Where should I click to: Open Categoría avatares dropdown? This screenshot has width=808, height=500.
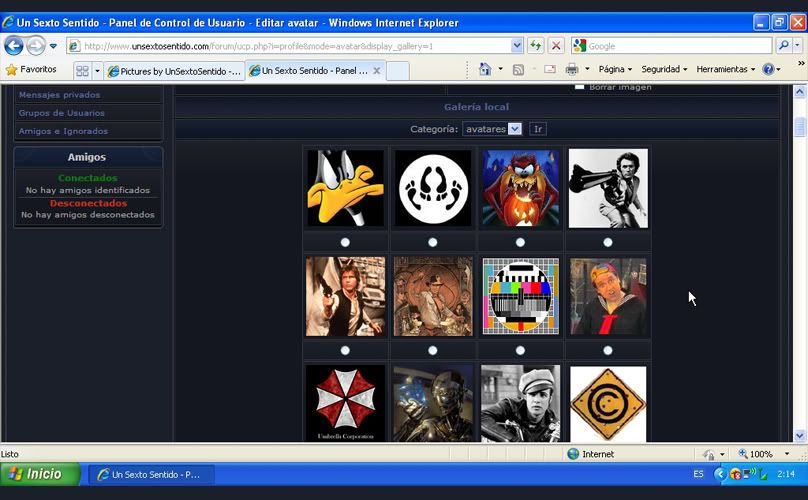[492, 129]
